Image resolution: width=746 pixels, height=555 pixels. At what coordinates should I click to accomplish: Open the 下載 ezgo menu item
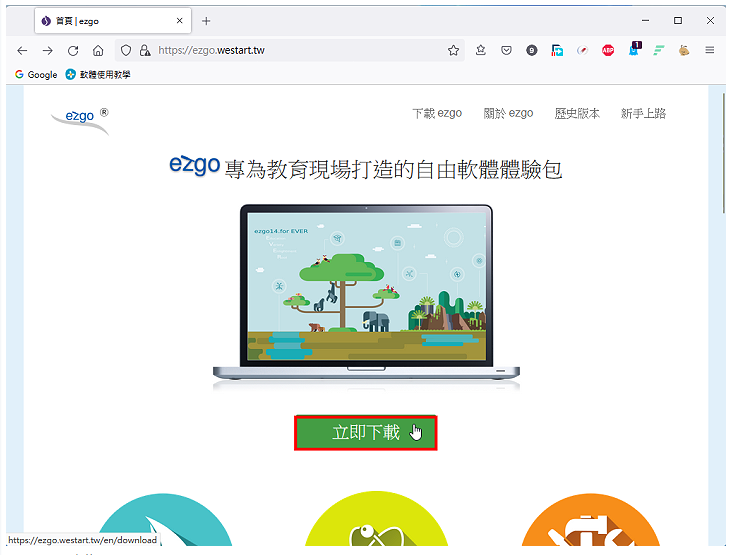point(437,113)
